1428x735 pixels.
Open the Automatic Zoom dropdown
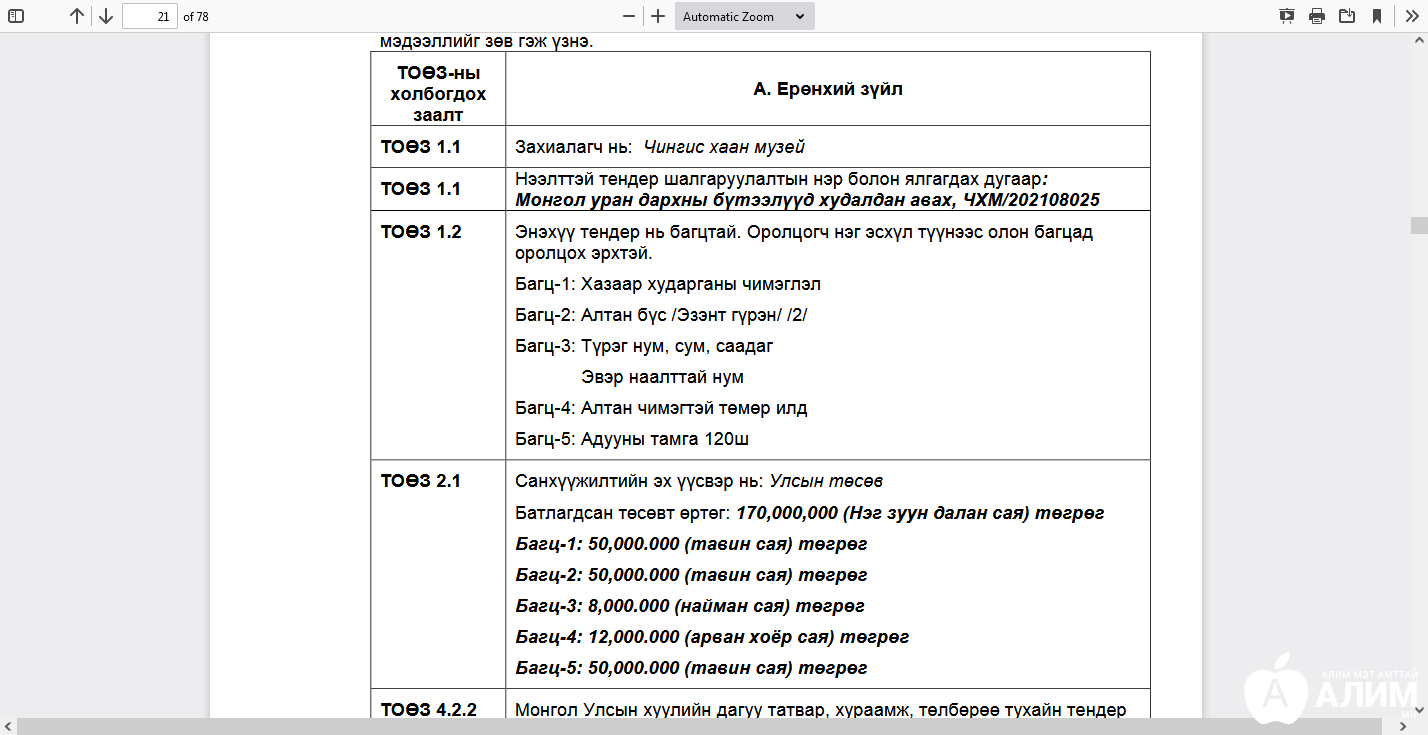pyautogui.click(x=745, y=16)
